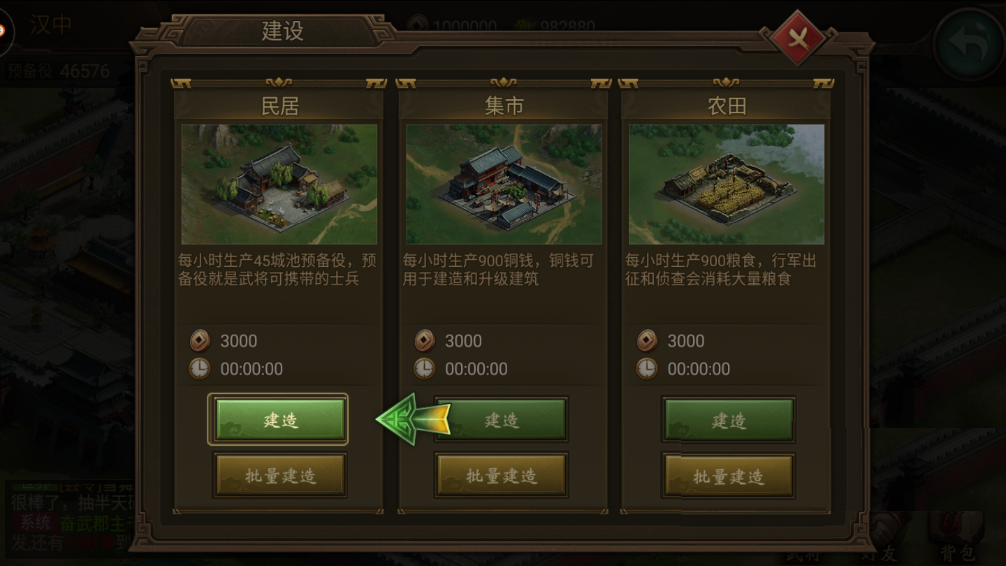The width and height of the screenshot is (1006, 566).
Task: Select 批量建造 for 集市
Action: [501, 475]
